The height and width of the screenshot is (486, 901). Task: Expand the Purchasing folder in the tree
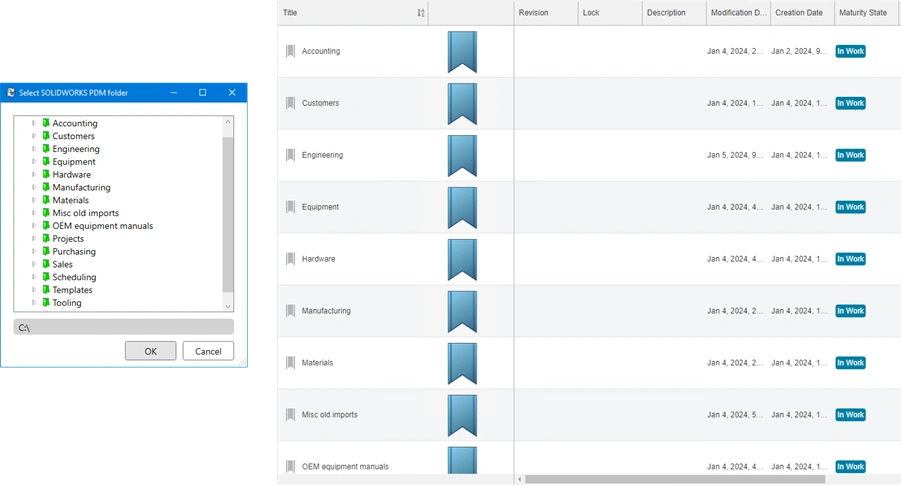click(33, 251)
